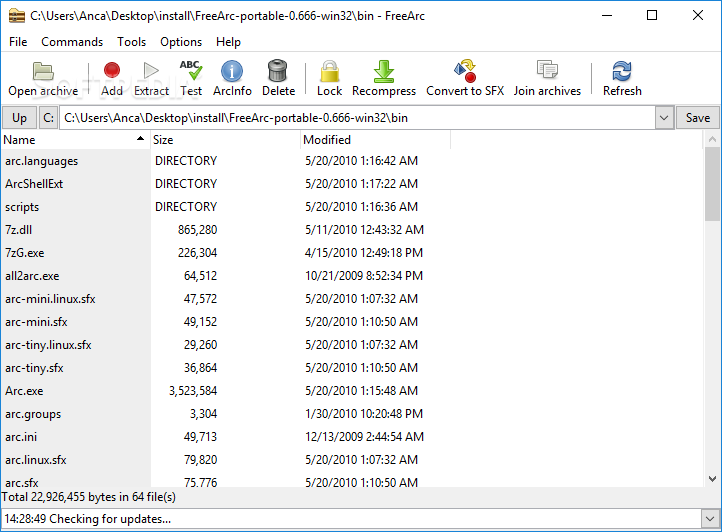The height and width of the screenshot is (532, 722).
Task: Click the Delete trash can icon
Action: coord(278,71)
